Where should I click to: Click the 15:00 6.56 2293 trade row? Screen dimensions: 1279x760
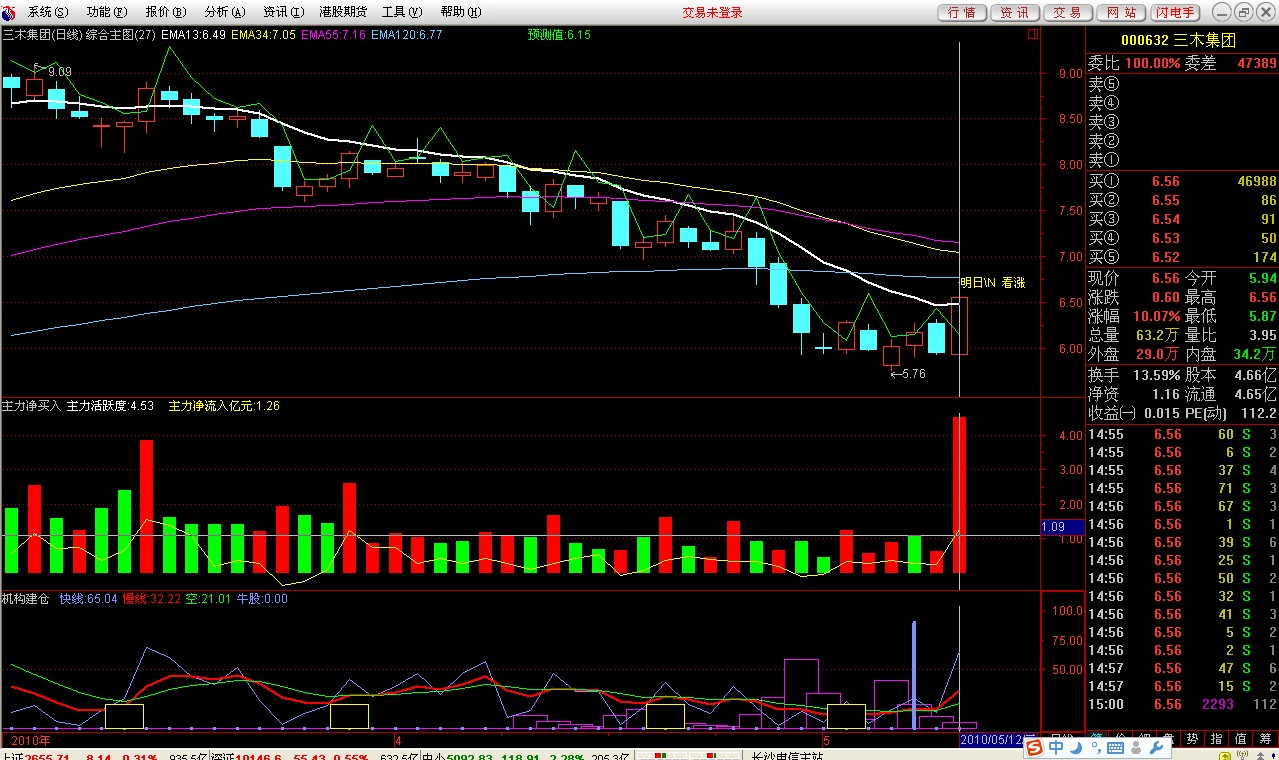tap(1182, 704)
